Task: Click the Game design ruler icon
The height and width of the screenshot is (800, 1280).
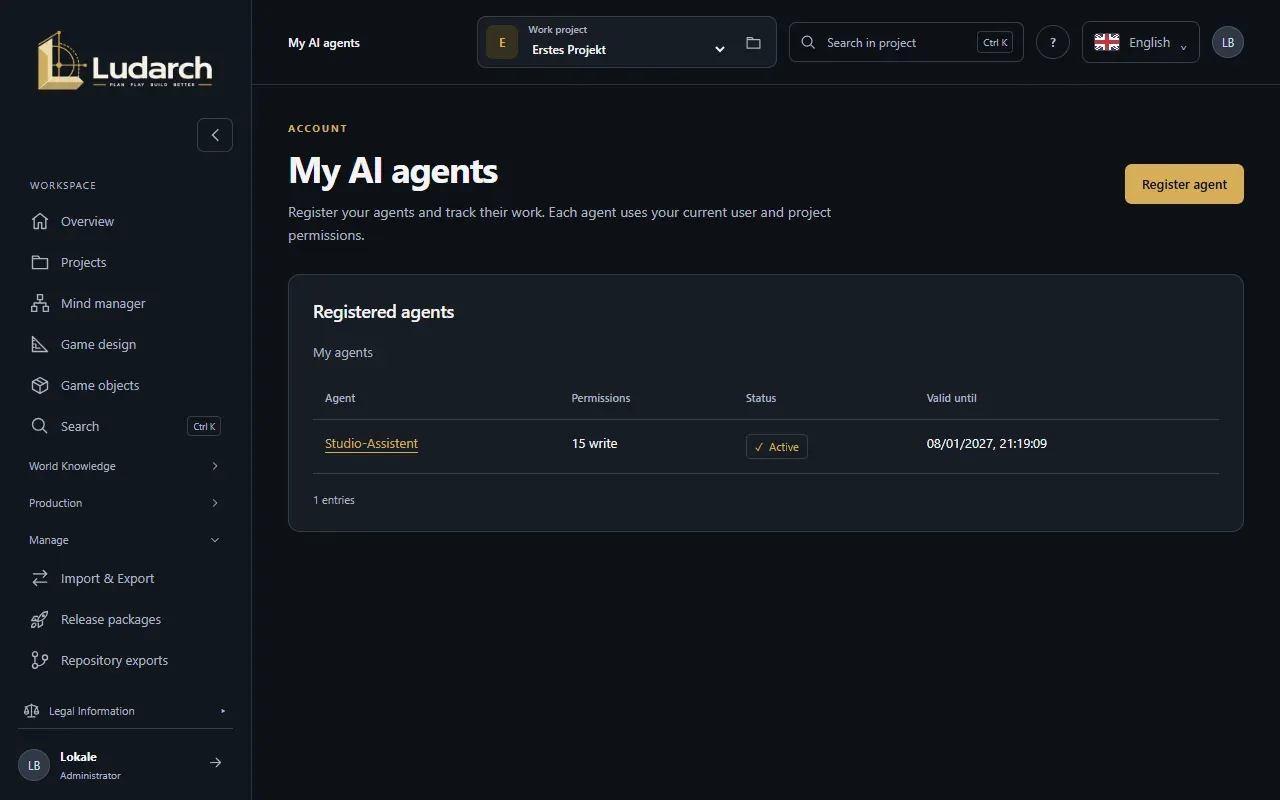Action: coord(40,344)
